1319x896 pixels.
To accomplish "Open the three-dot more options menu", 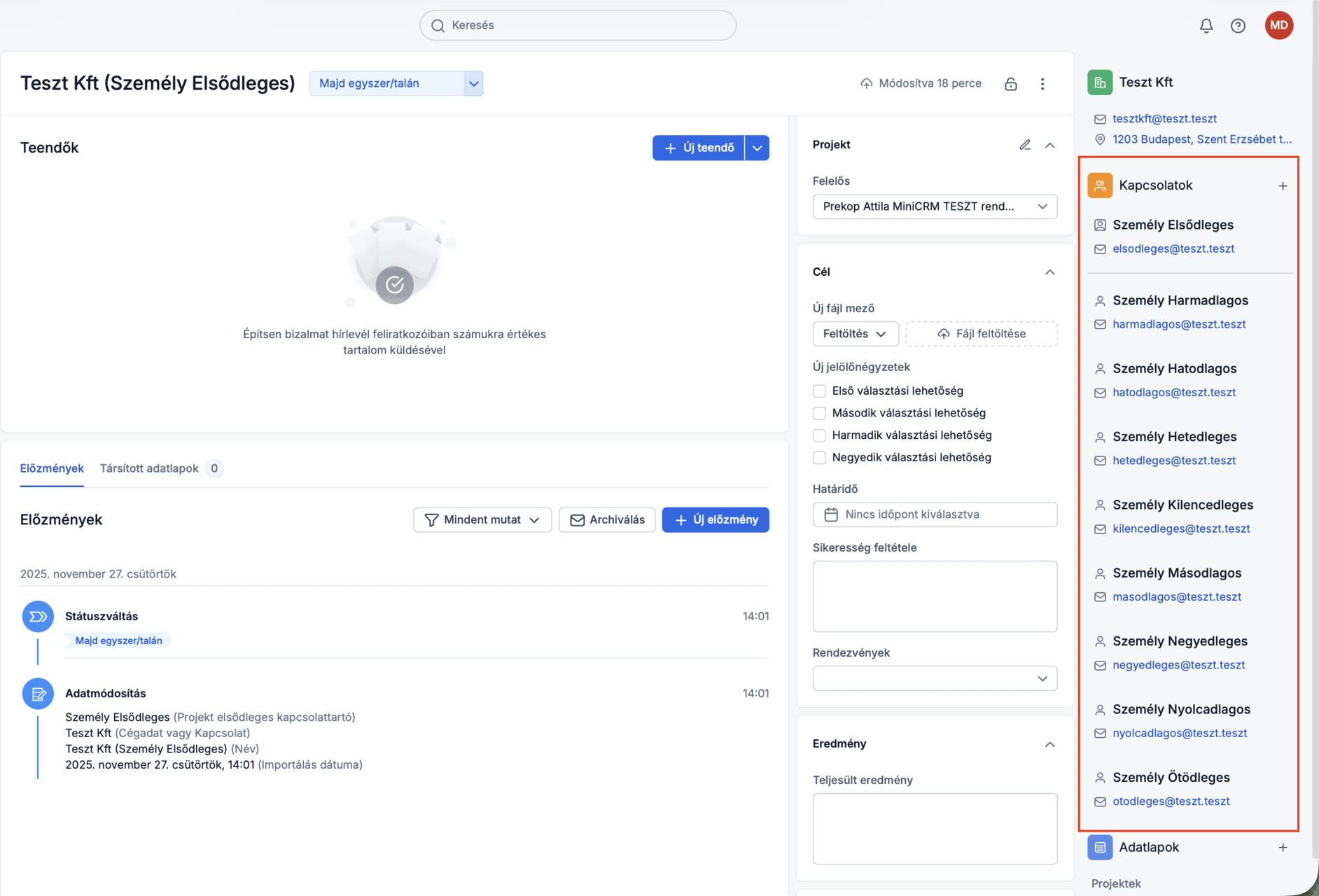I will 1042,84.
